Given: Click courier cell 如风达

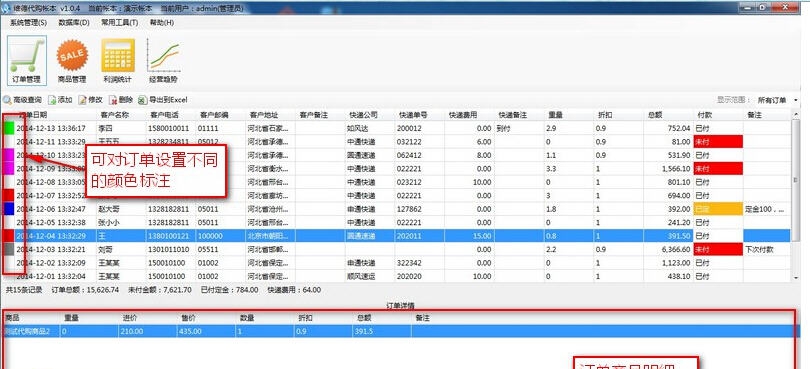Looking at the screenshot, I should coord(358,128).
